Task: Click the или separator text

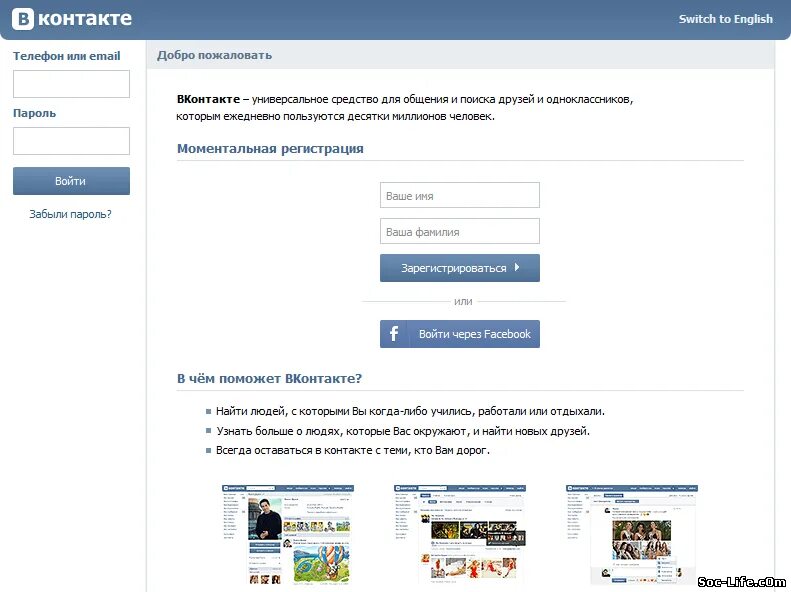Action: click(463, 302)
